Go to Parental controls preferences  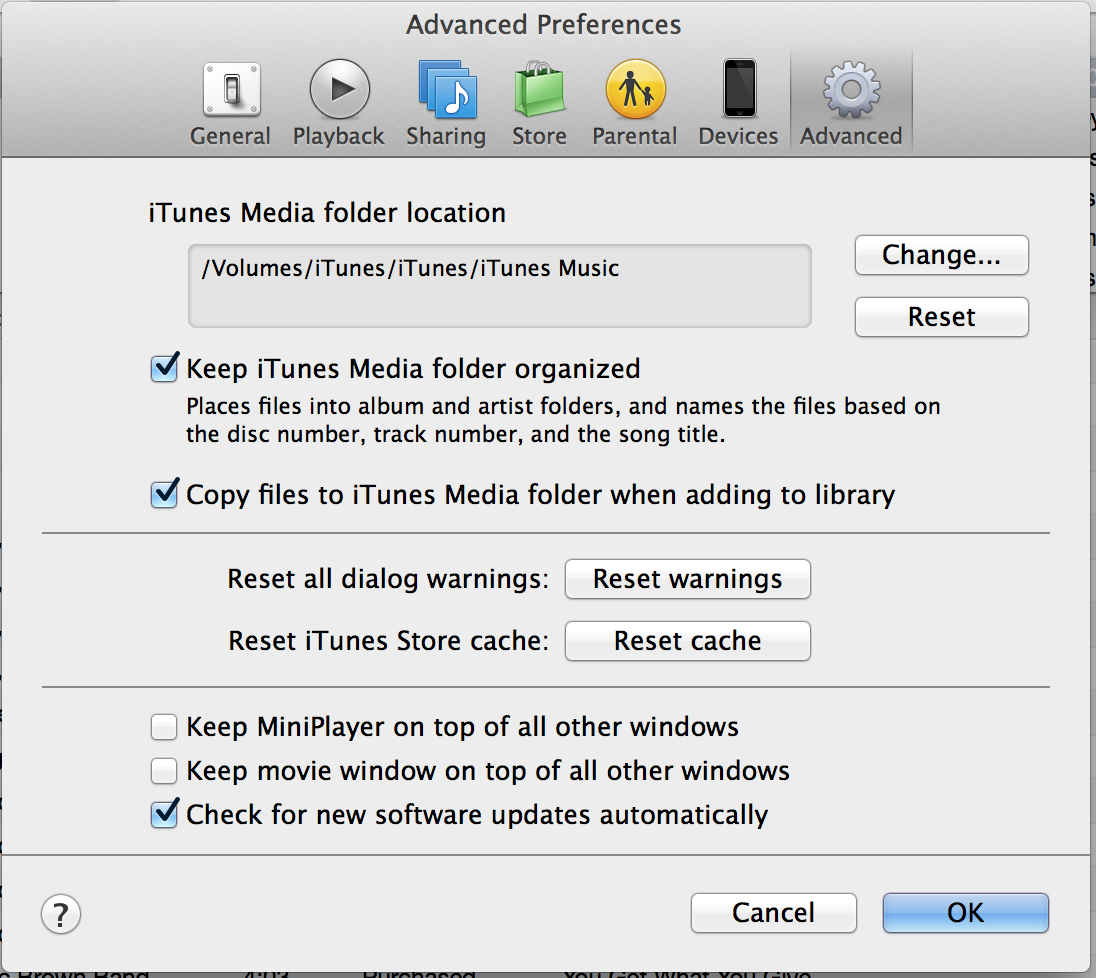[x=635, y=103]
